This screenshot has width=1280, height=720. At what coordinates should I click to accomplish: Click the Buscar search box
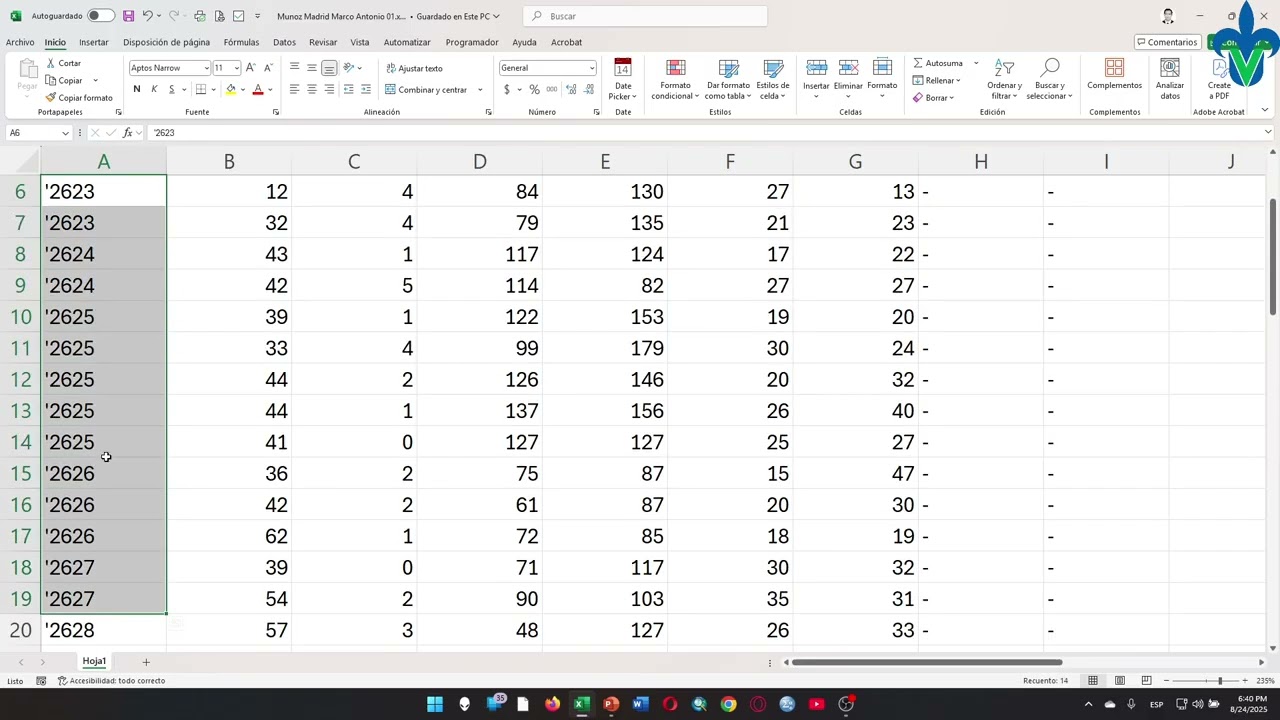pyautogui.click(x=646, y=16)
